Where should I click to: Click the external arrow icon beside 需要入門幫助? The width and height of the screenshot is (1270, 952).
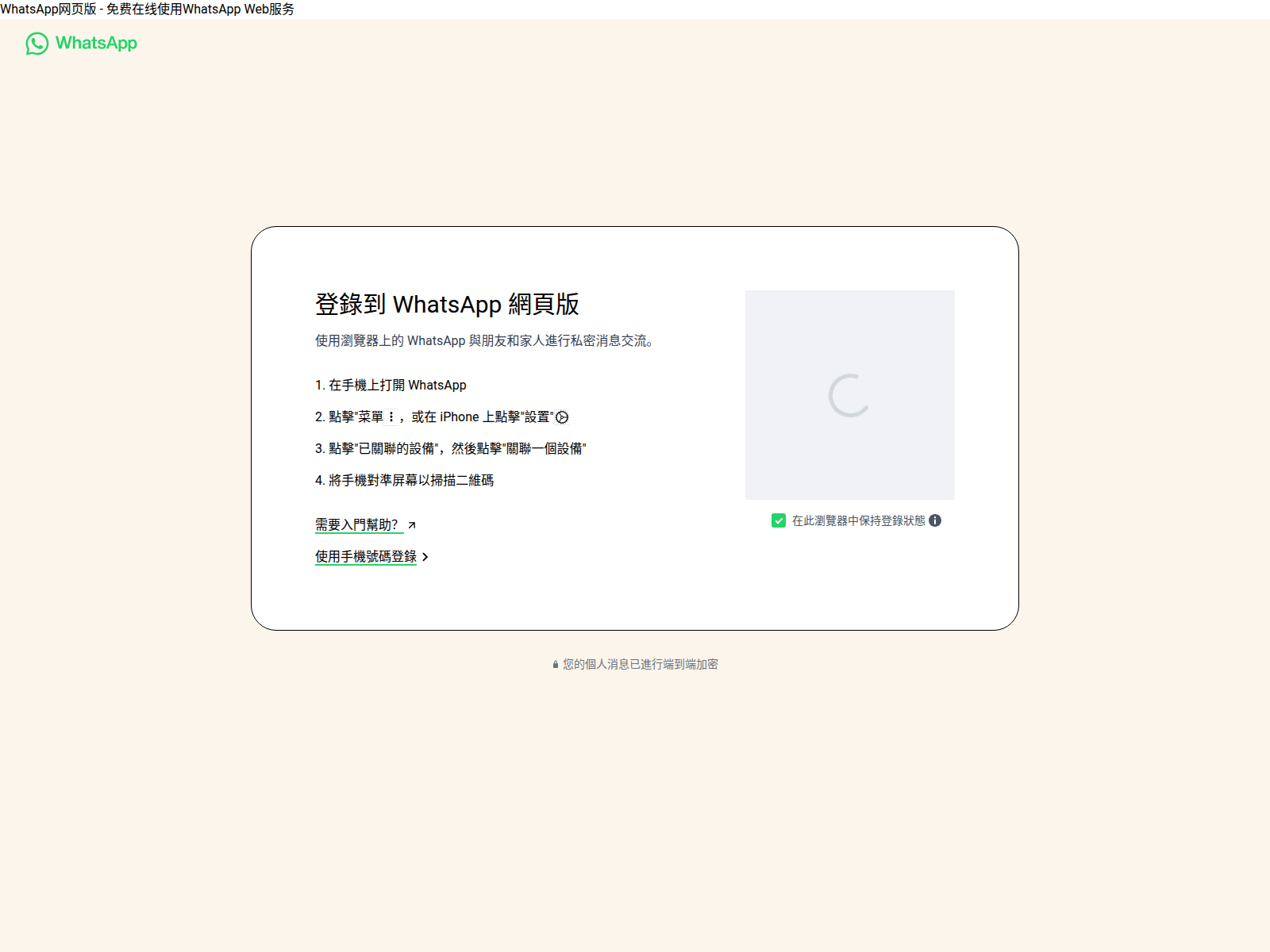tap(411, 525)
